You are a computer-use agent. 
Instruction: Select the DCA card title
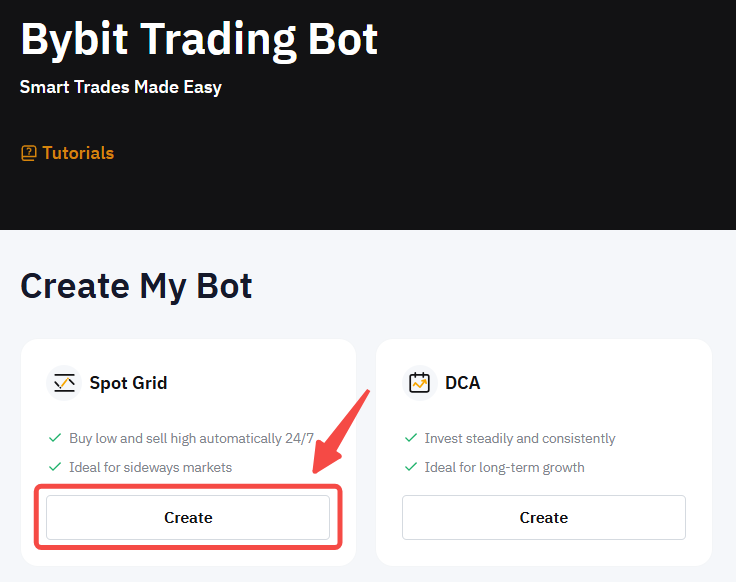pos(462,383)
